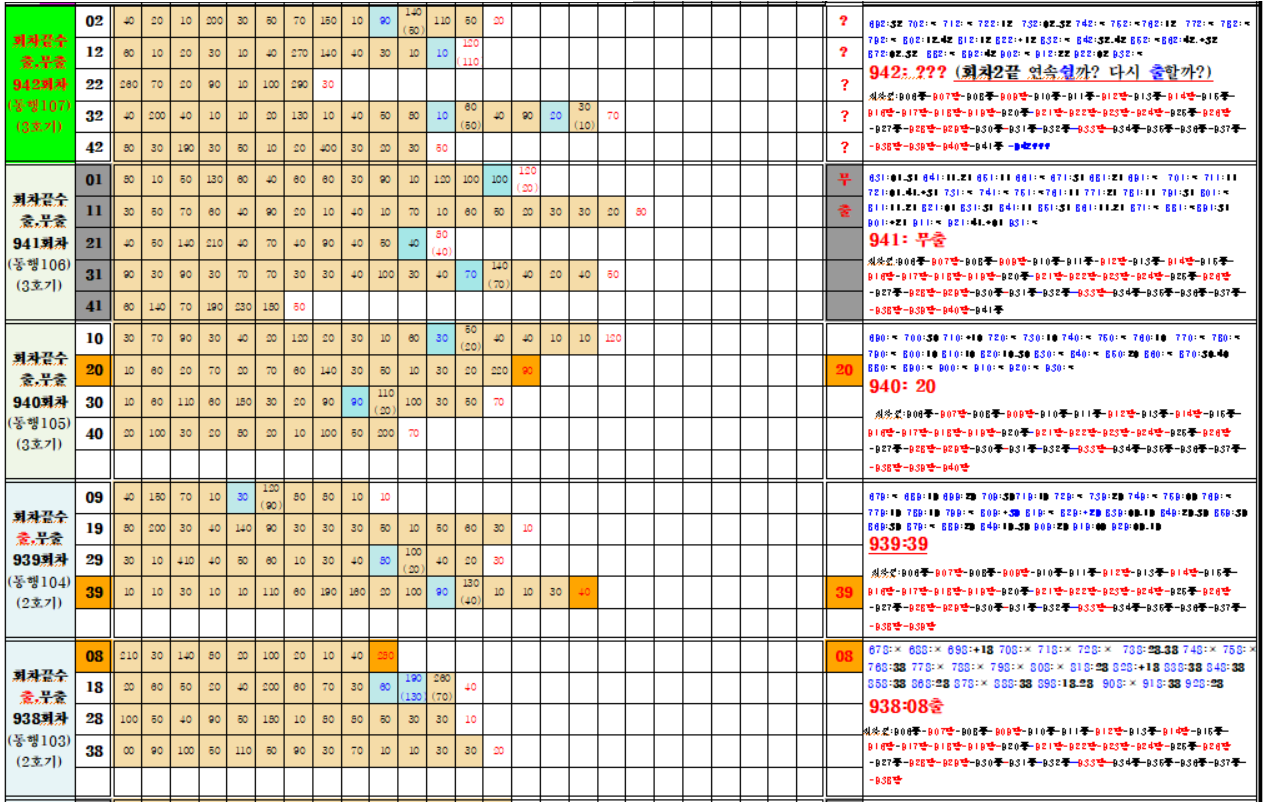Viewport: 1267px width, 803px height.
Task: Select orange 39 cell in right result column
Action: point(844,592)
